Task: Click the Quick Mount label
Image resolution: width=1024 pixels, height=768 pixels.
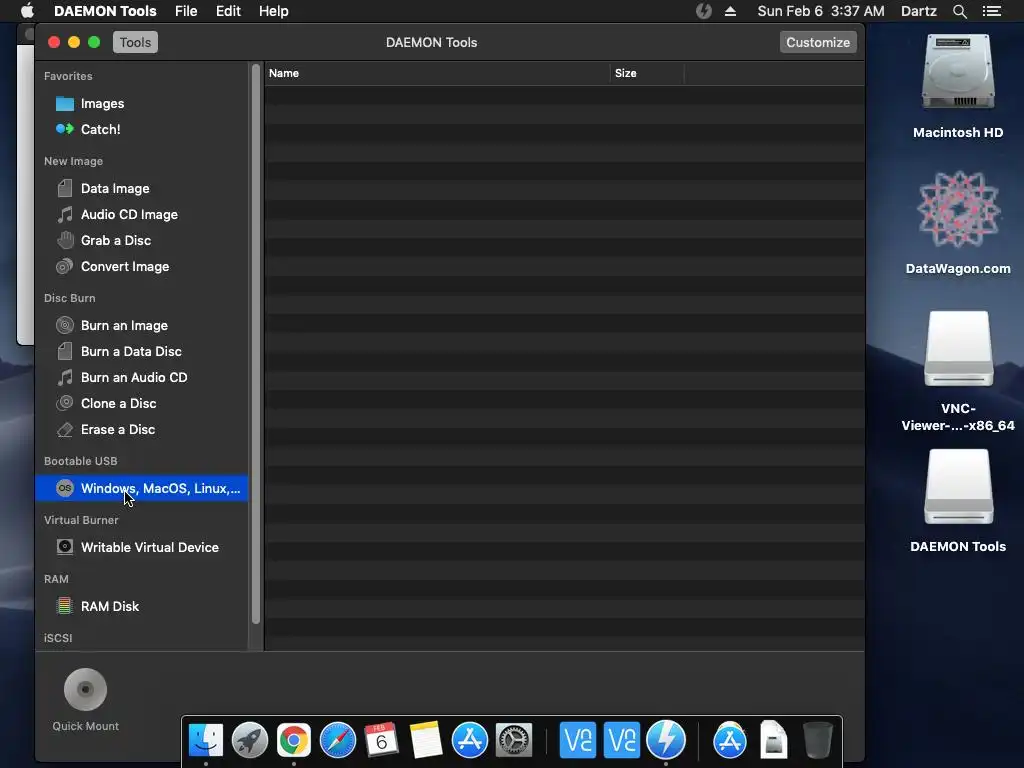Action: tap(86, 726)
